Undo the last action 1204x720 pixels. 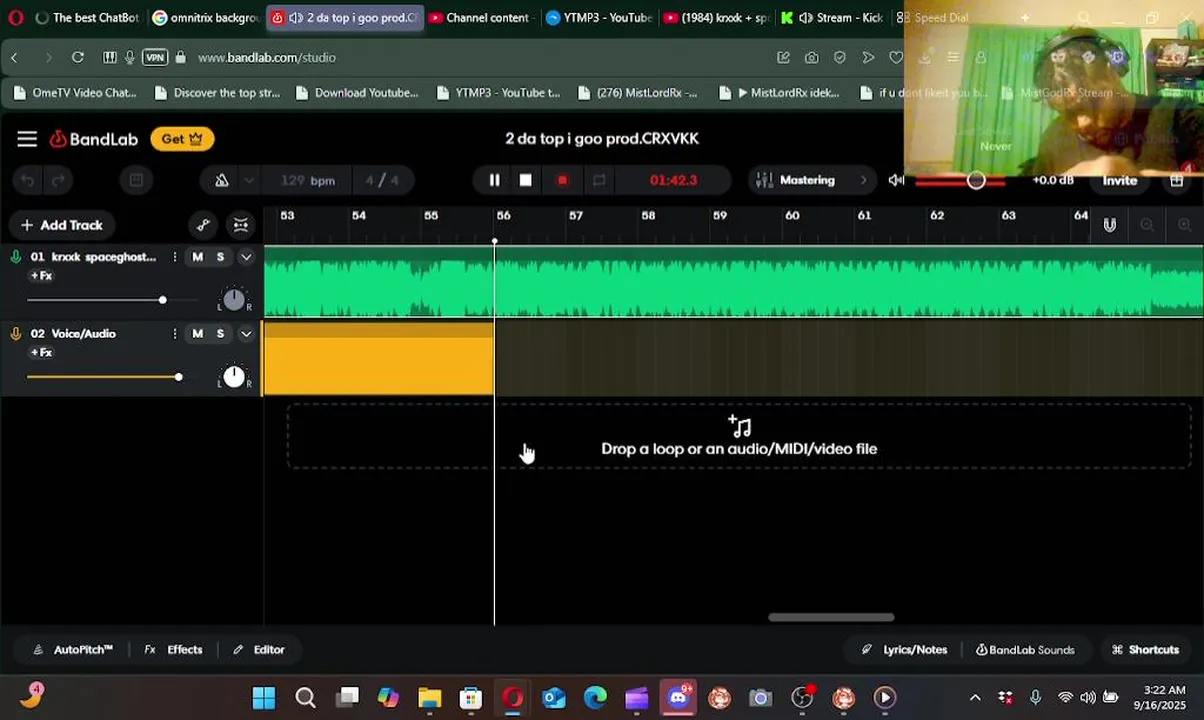[x=28, y=180]
